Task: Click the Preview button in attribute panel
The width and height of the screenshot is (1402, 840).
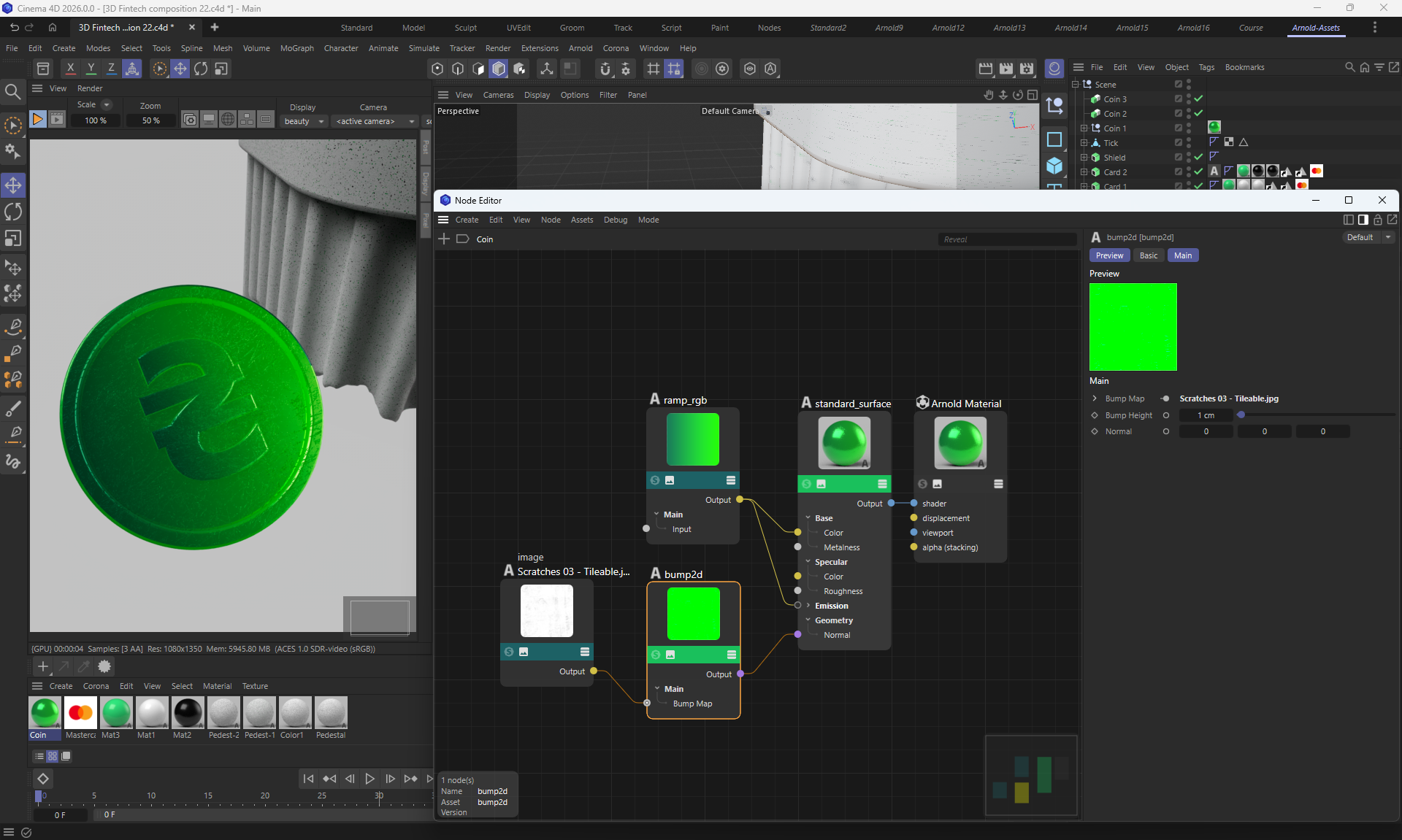Action: pyautogui.click(x=1109, y=255)
